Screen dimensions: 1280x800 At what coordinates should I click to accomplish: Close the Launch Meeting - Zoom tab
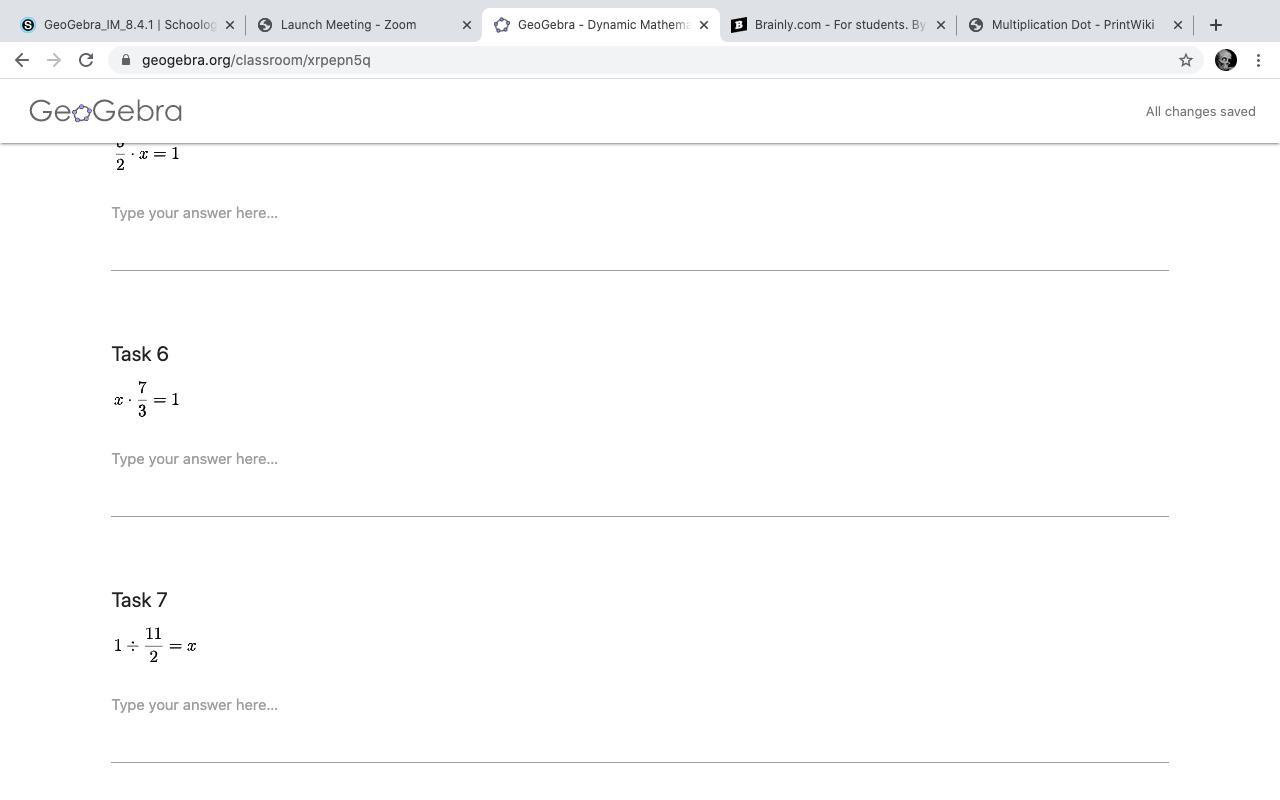pos(466,25)
